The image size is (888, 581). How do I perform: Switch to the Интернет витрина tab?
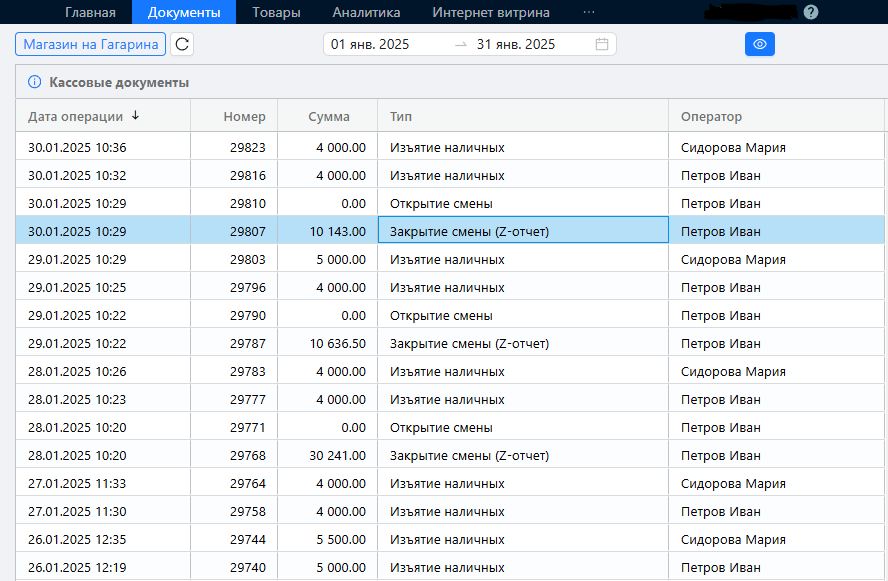tap(487, 13)
